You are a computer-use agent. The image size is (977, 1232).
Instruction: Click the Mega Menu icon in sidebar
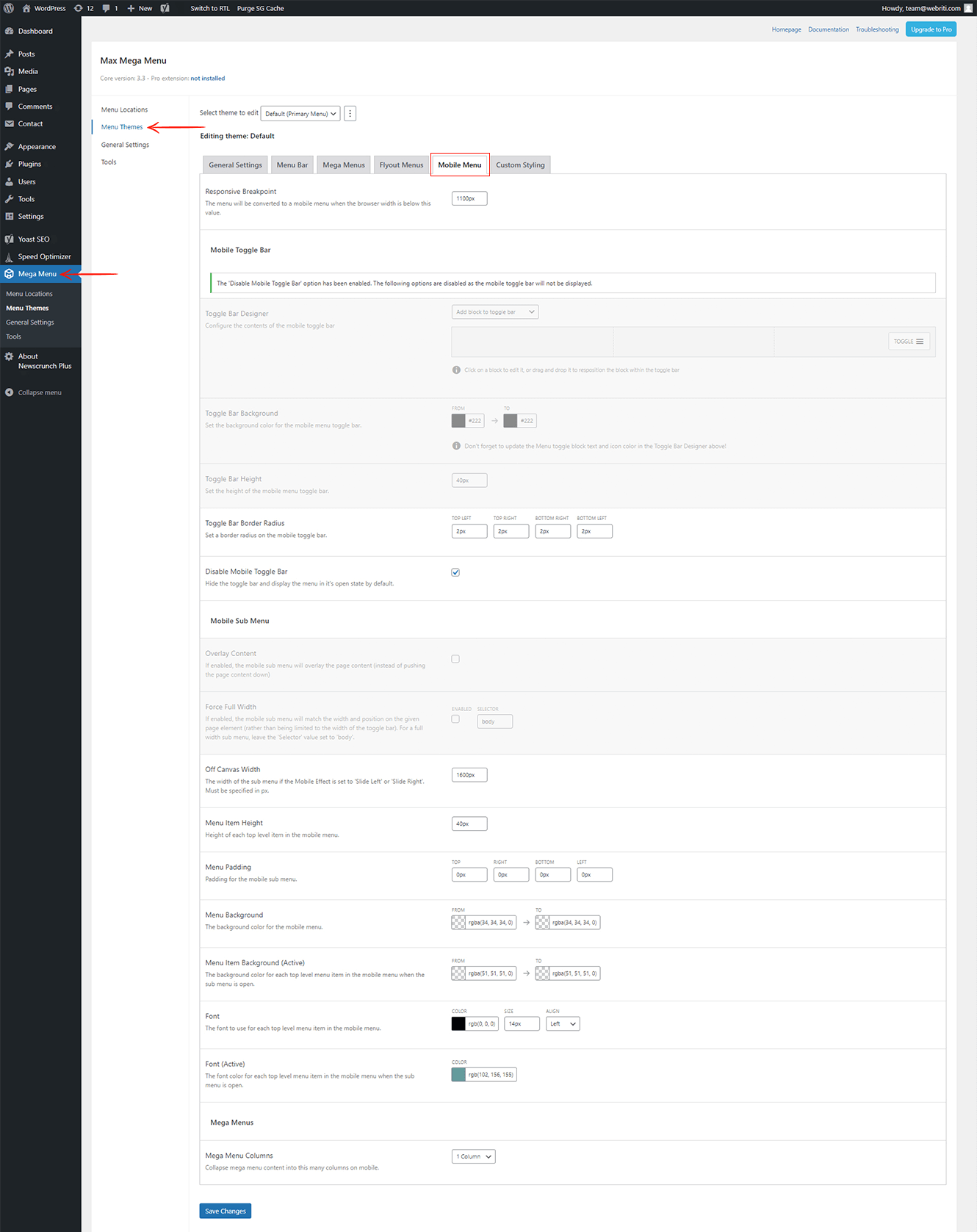point(10,273)
